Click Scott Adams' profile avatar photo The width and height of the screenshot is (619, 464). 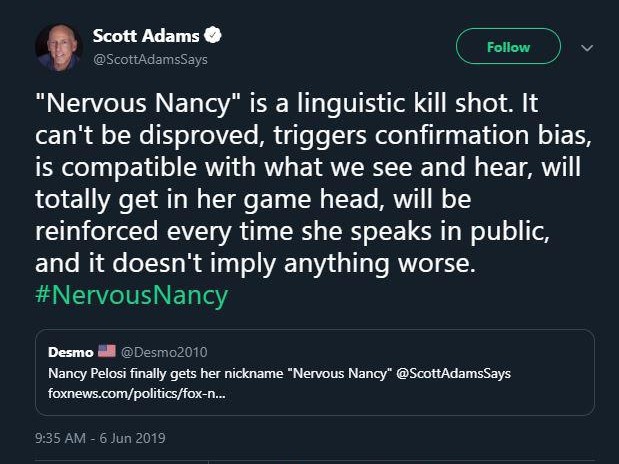pyautogui.click(x=58, y=48)
